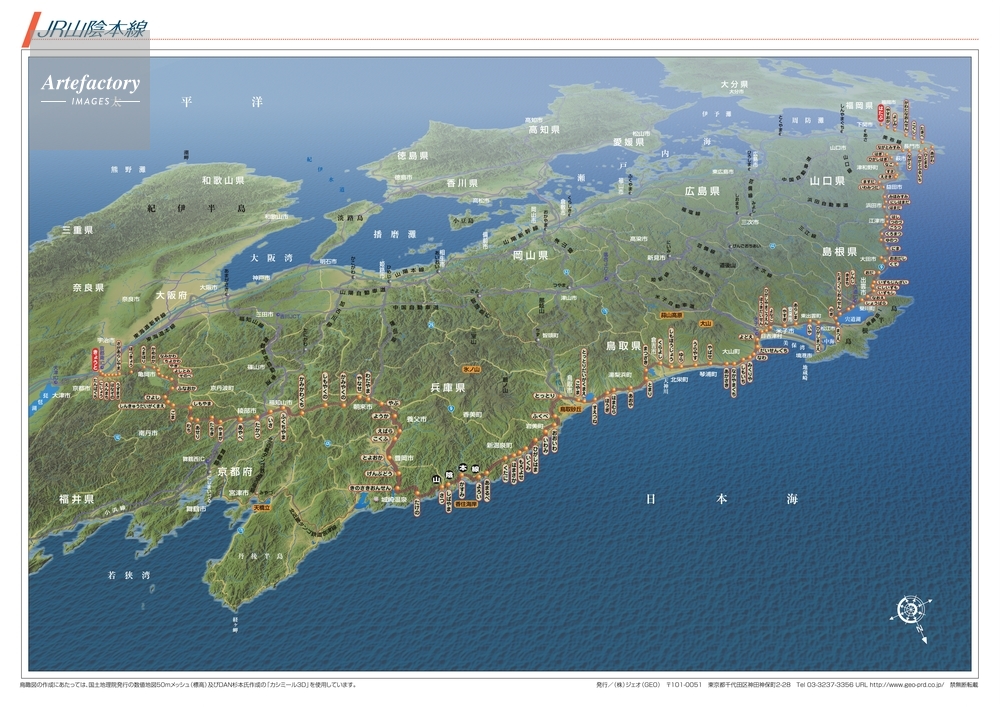Click the 山口県 prefecture label

click(827, 181)
